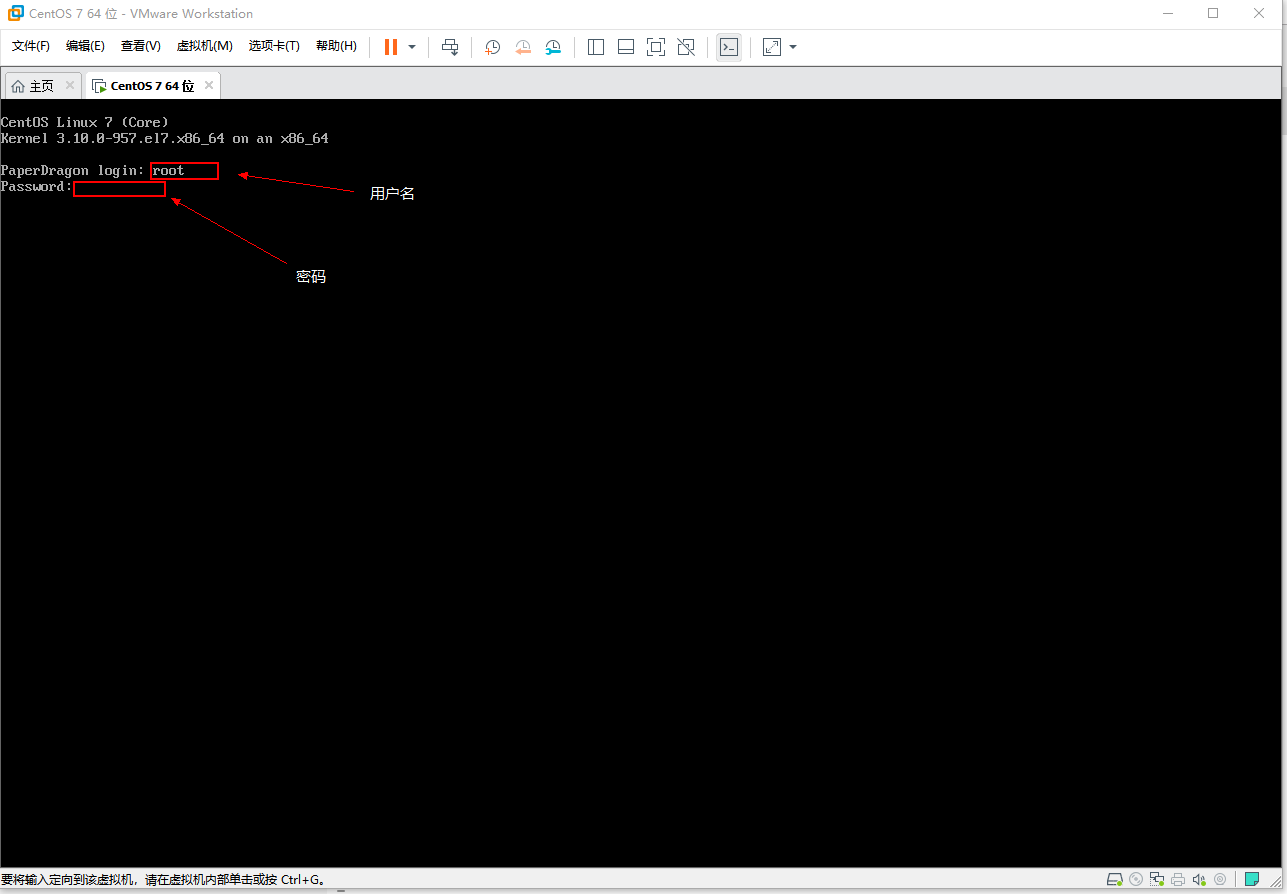Close the 主页 tab
The height and width of the screenshot is (894, 1287).
tap(70, 85)
